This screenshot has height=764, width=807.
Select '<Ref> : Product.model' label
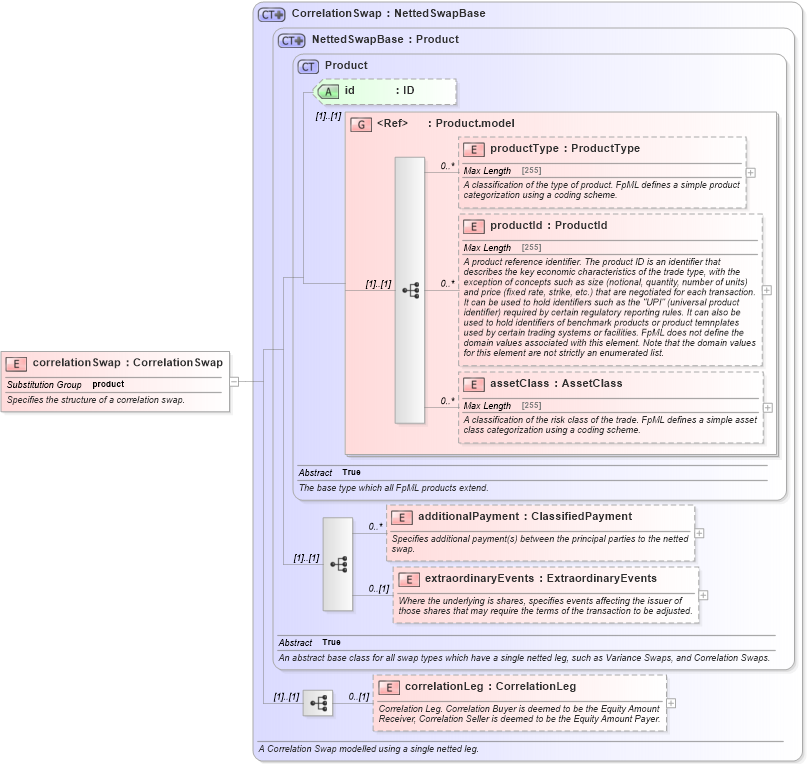pyautogui.click(x=446, y=124)
